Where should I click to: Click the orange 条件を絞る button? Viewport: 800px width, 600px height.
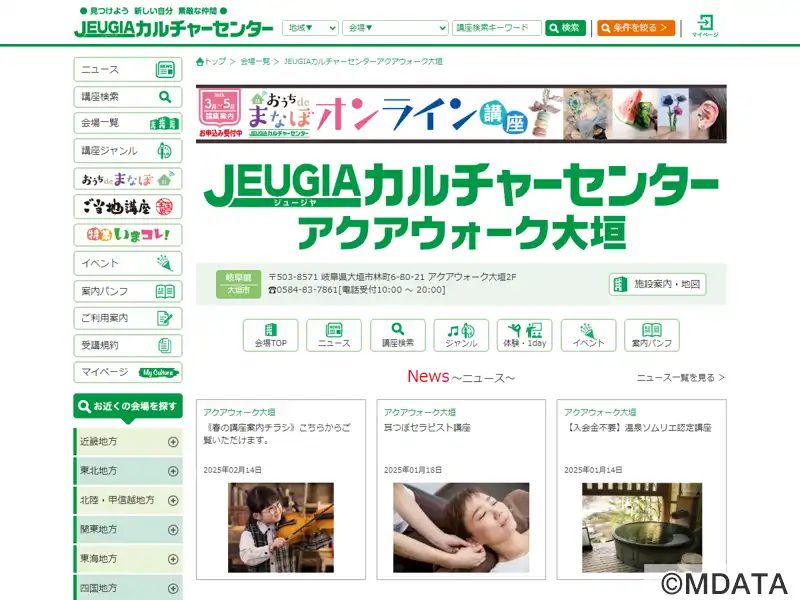tap(636, 28)
